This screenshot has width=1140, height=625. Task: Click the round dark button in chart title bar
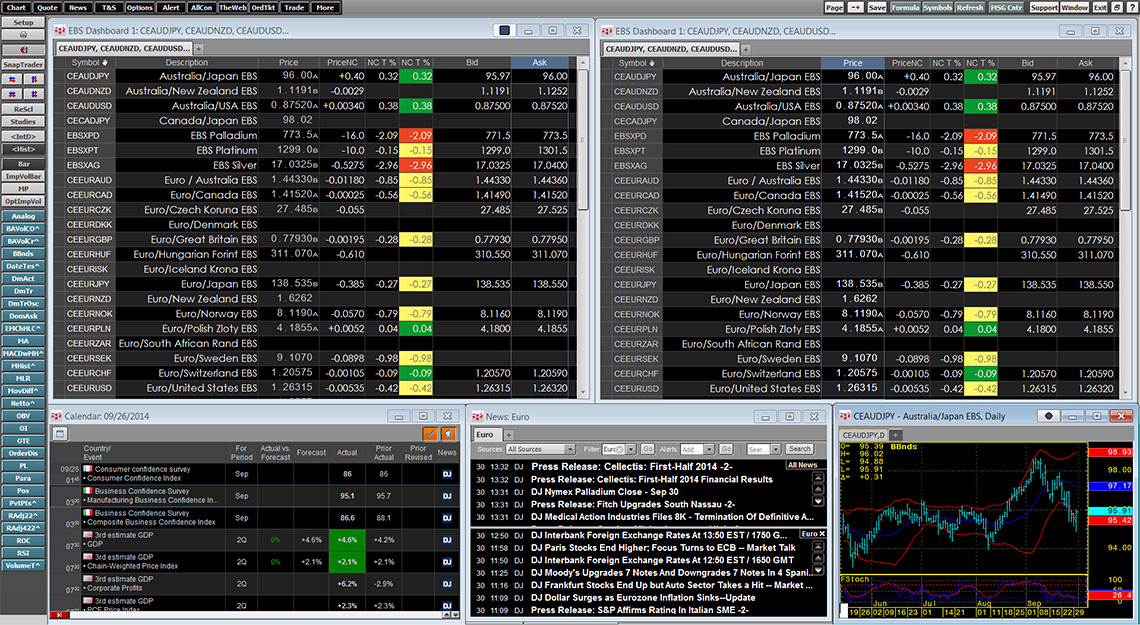1048,416
